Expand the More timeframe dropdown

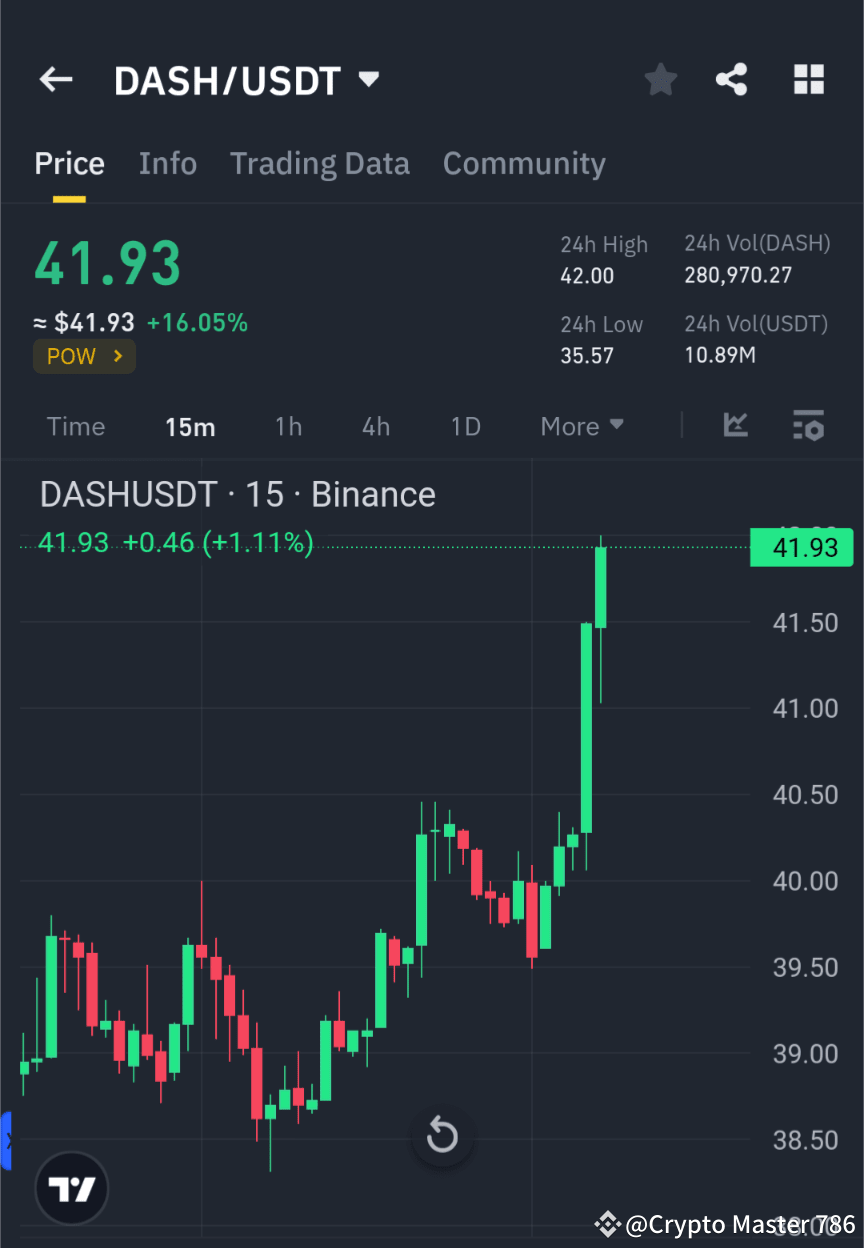pos(581,426)
